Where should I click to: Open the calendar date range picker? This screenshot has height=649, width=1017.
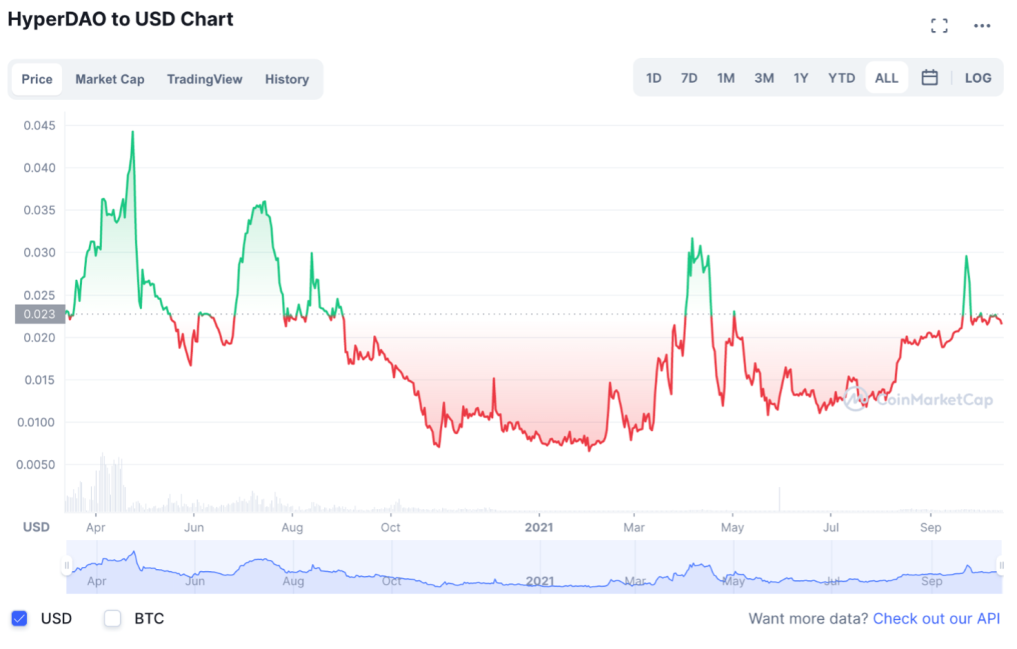click(x=929, y=78)
